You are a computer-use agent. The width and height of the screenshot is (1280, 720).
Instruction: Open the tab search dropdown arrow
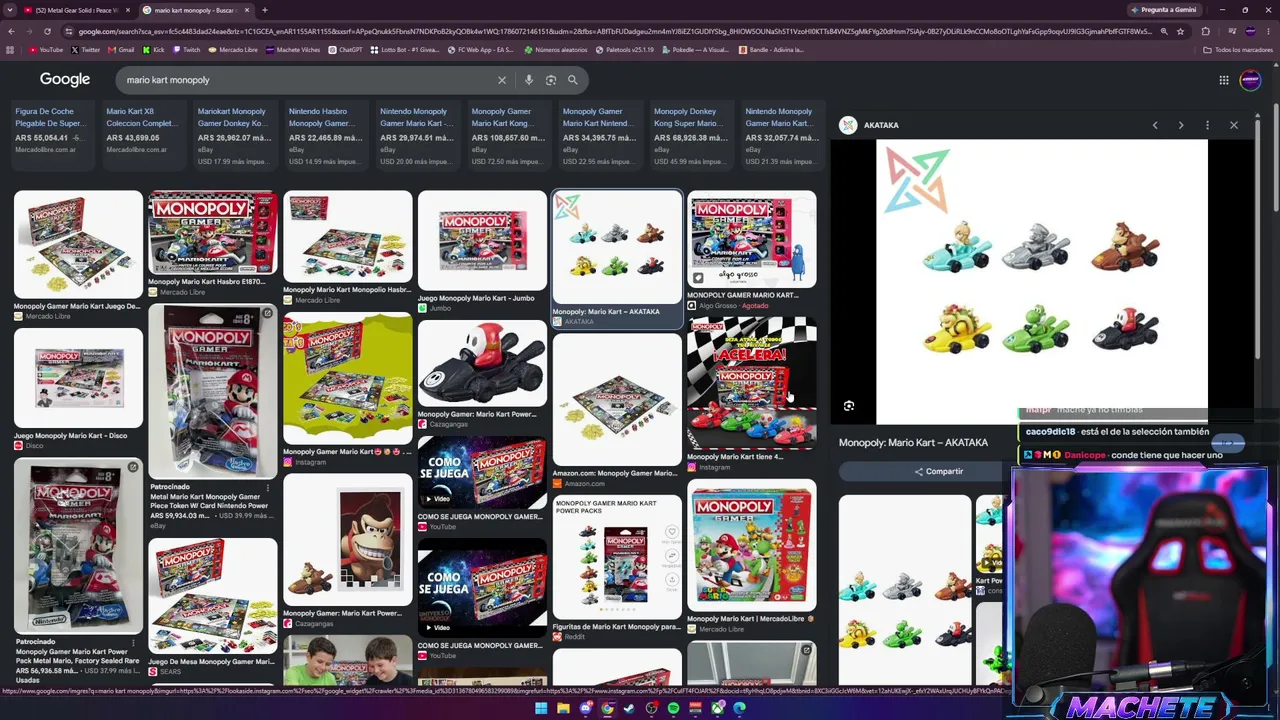[x=11, y=10]
